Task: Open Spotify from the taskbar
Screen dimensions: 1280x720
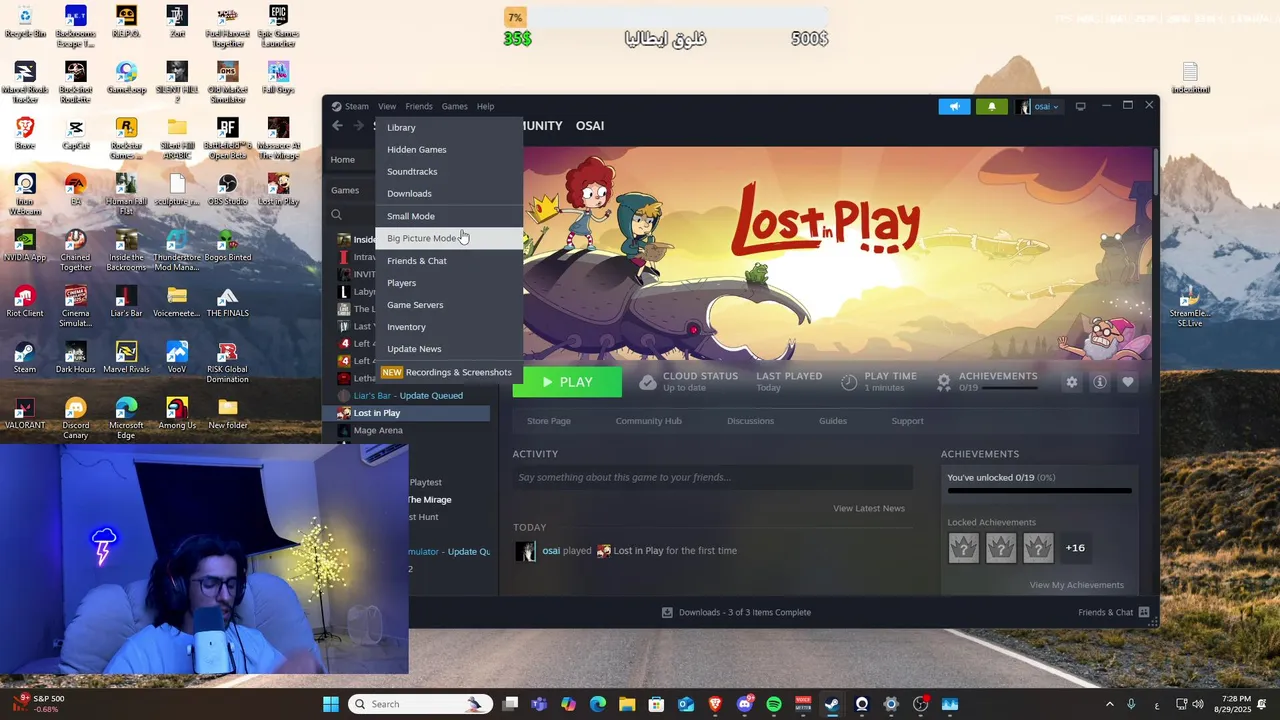Action: (774, 704)
